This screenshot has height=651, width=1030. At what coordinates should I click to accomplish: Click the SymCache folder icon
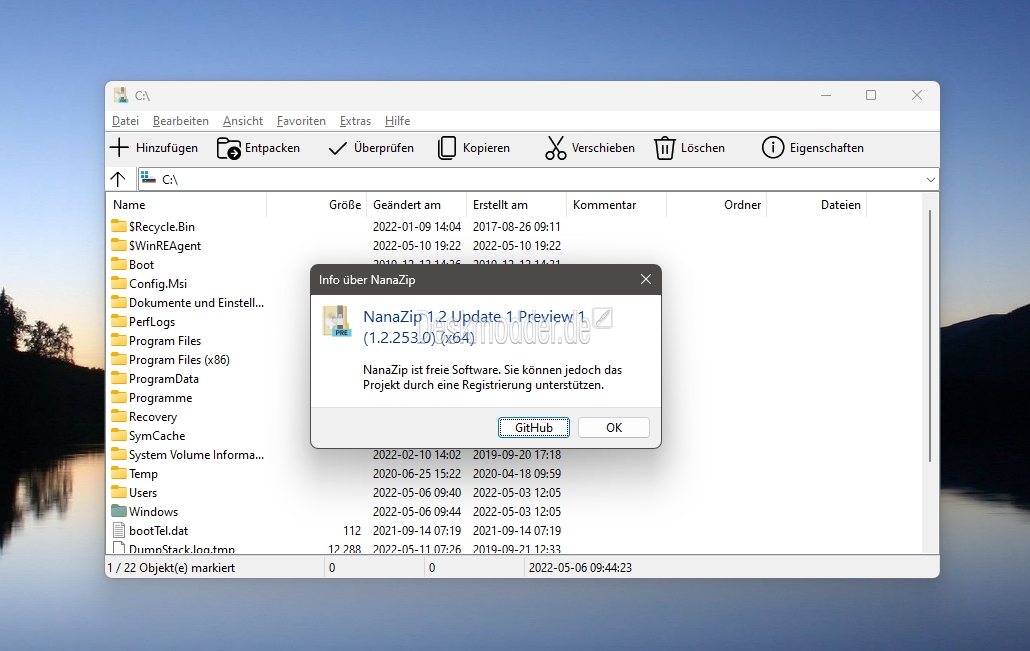(119, 436)
